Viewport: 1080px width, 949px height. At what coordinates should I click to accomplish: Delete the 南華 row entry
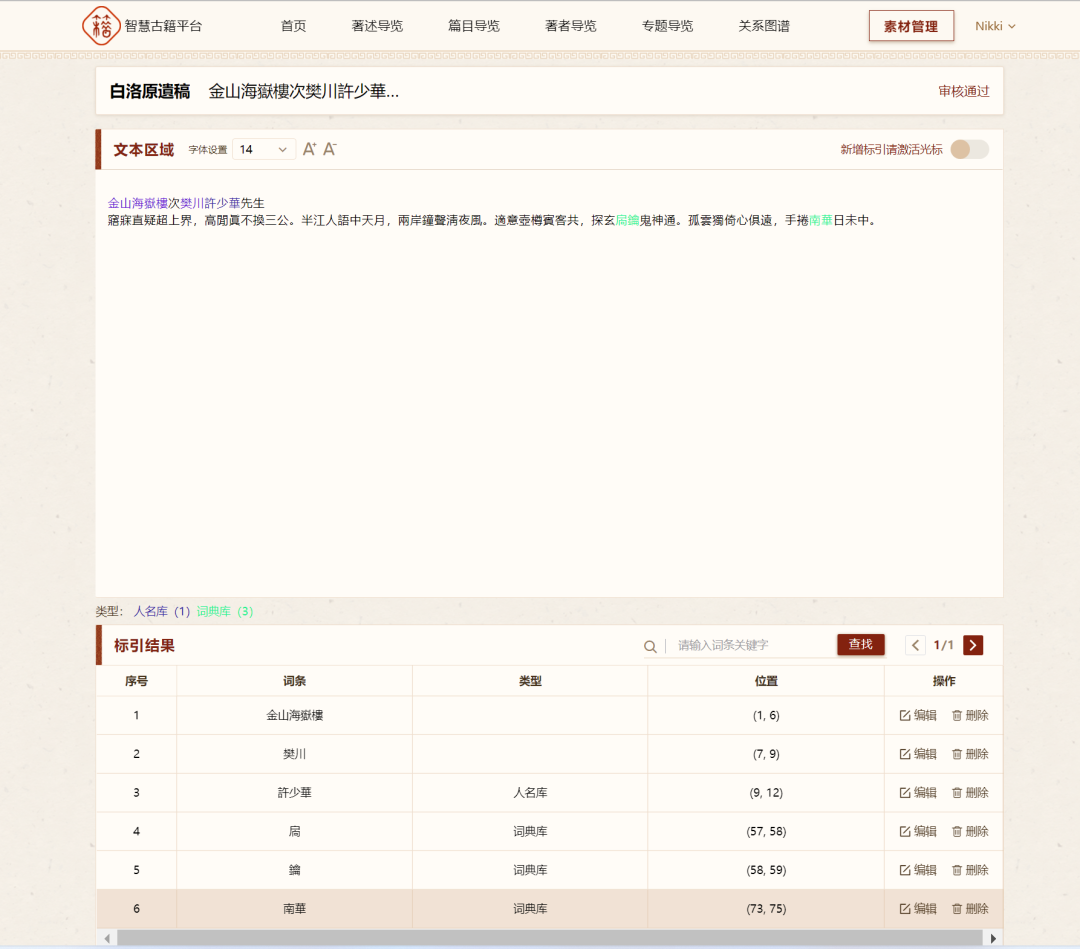click(x=970, y=908)
